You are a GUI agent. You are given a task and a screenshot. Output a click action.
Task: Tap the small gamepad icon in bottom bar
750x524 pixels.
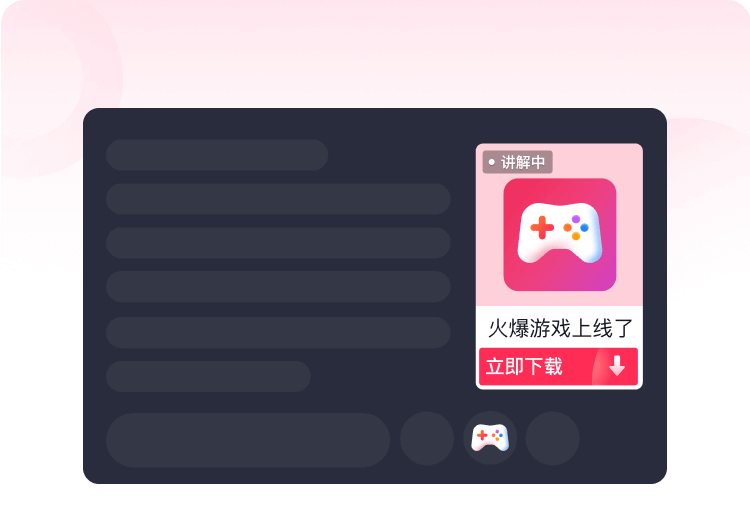(x=490, y=437)
